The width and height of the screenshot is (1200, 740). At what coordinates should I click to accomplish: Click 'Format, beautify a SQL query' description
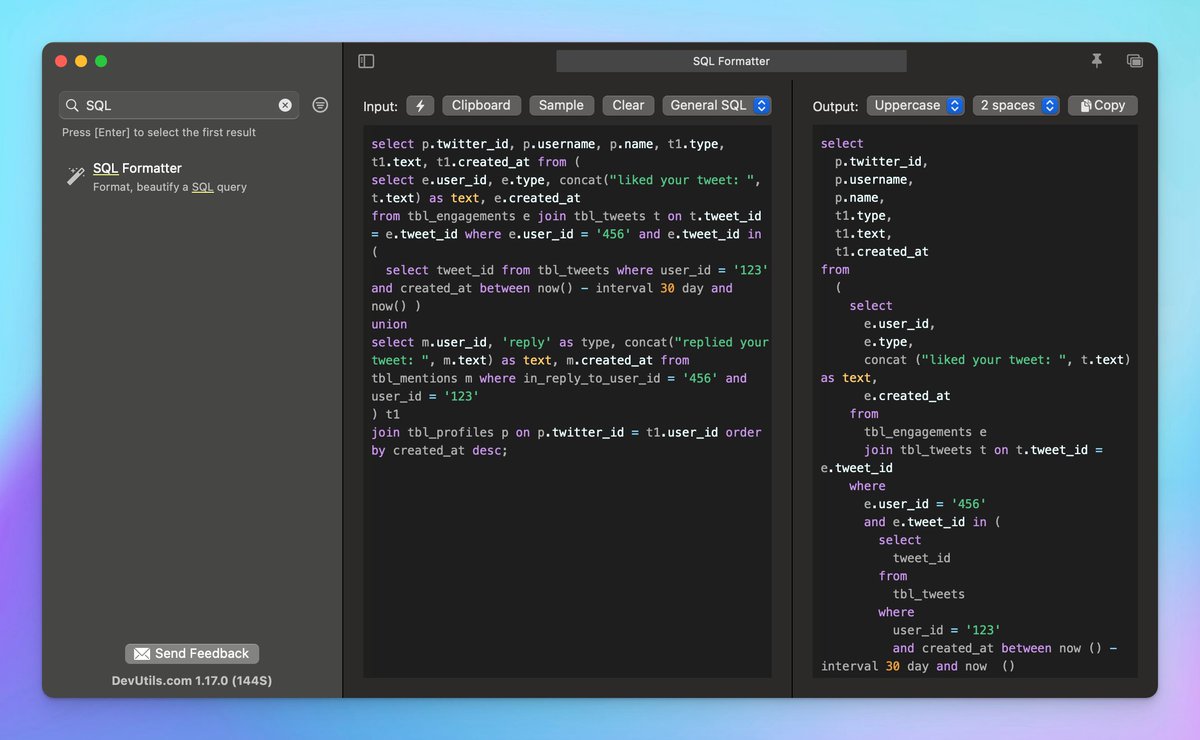point(170,187)
